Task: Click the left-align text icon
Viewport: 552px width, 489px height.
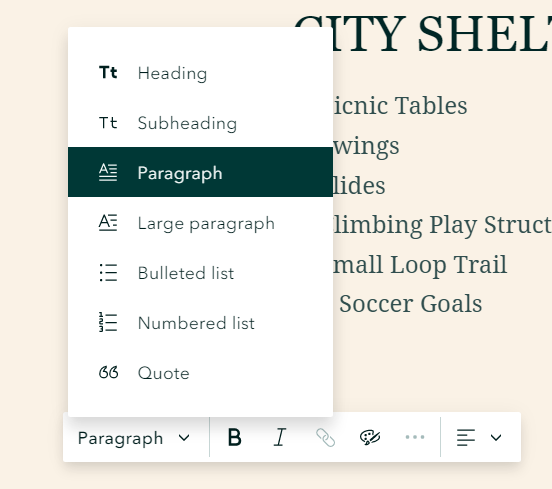Action: [x=466, y=437]
